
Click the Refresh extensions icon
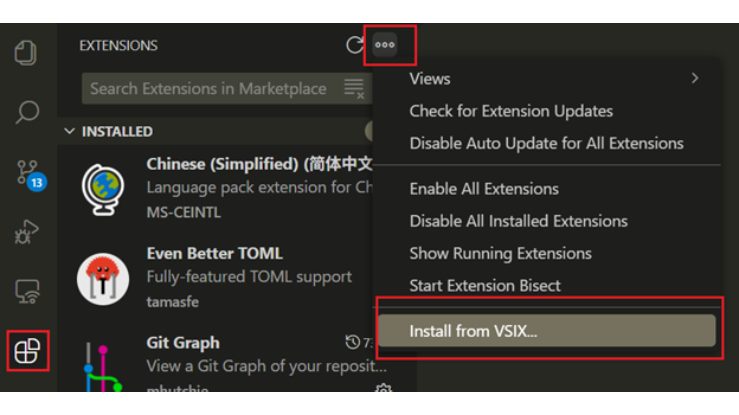(x=354, y=45)
